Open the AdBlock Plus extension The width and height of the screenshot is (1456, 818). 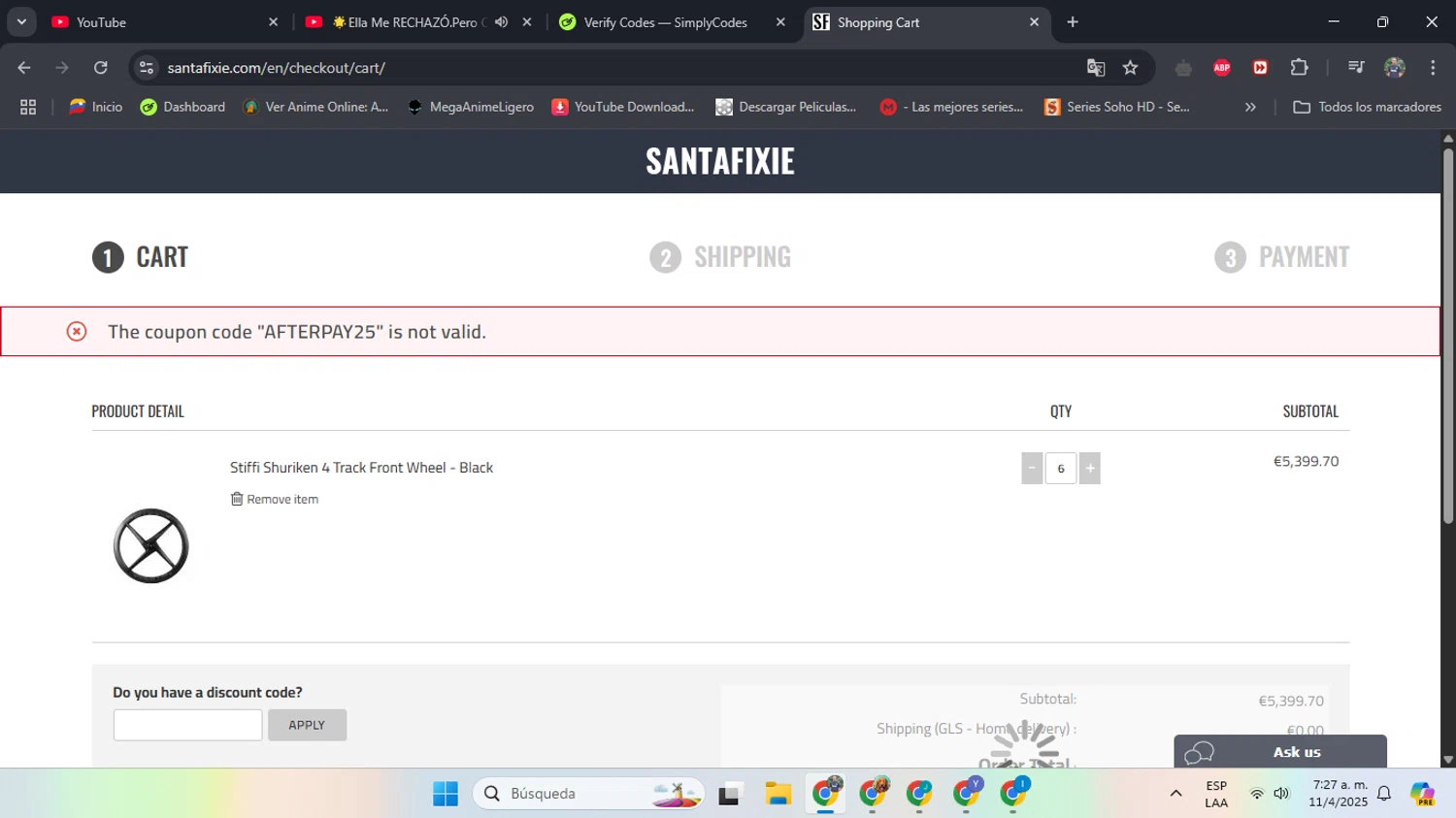(x=1222, y=68)
